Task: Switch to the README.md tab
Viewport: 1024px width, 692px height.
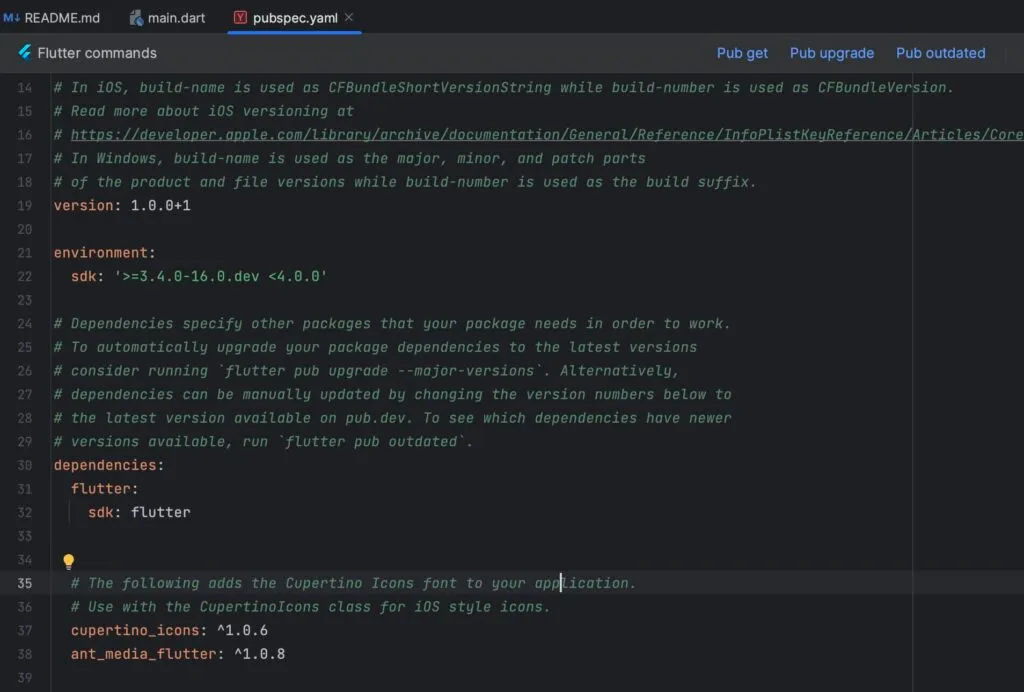Action: pos(52,18)
